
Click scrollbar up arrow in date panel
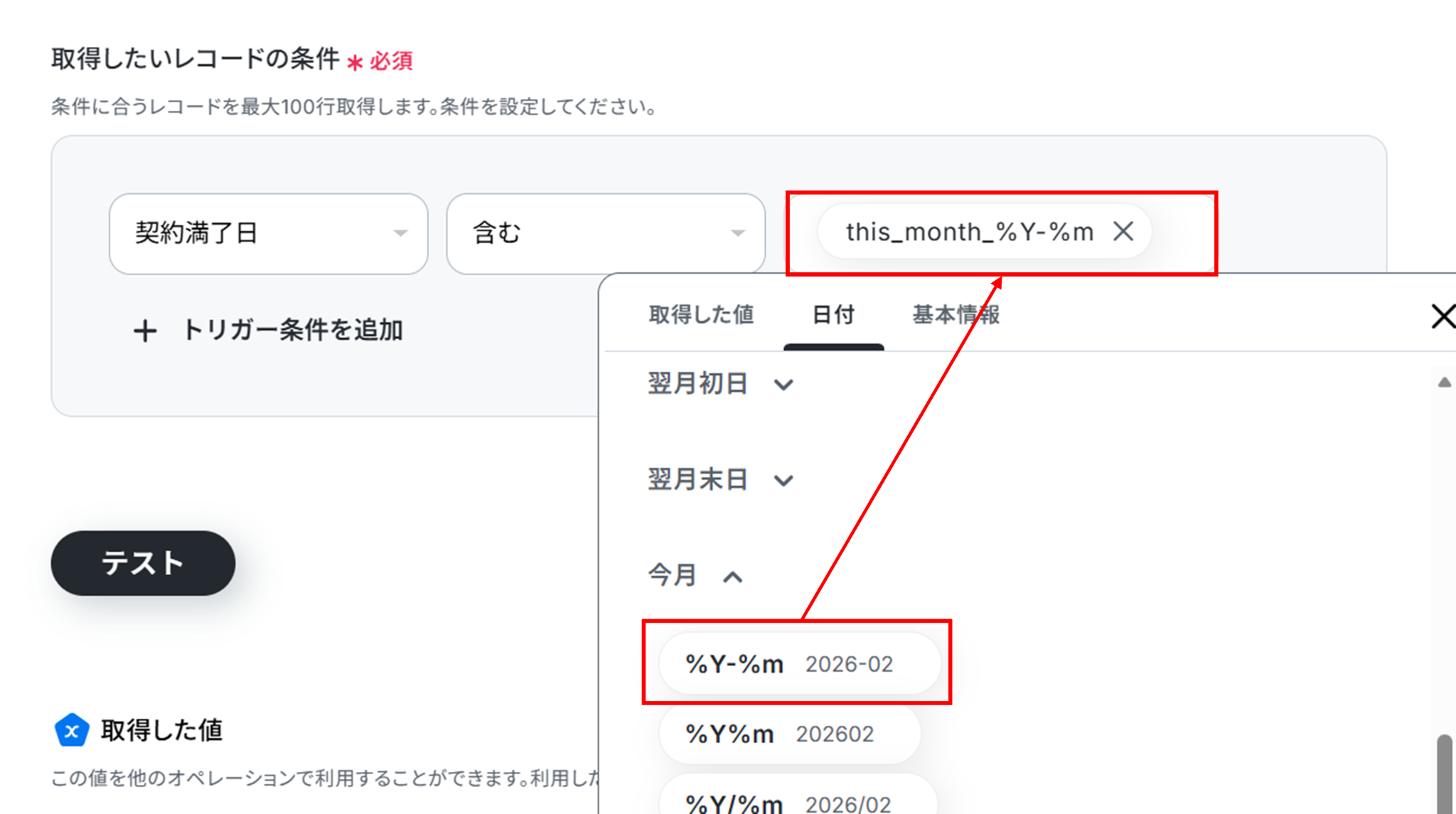1444,382
